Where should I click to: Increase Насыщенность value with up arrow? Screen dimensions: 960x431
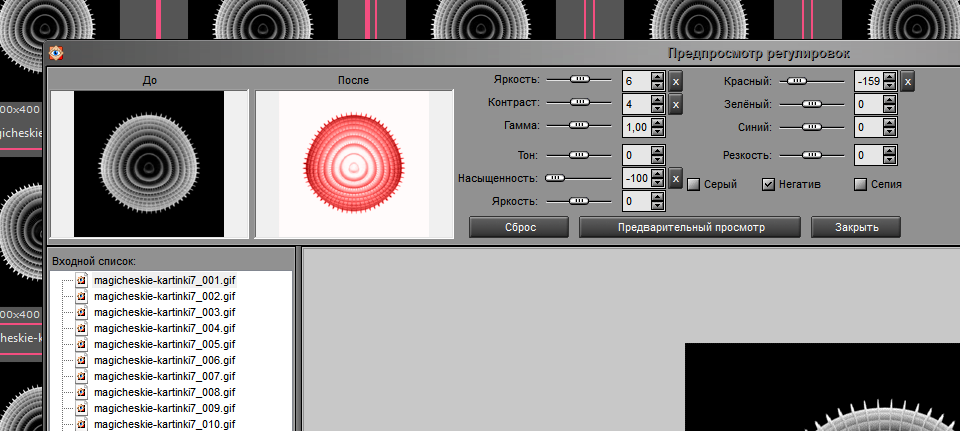tap(657, 174)
